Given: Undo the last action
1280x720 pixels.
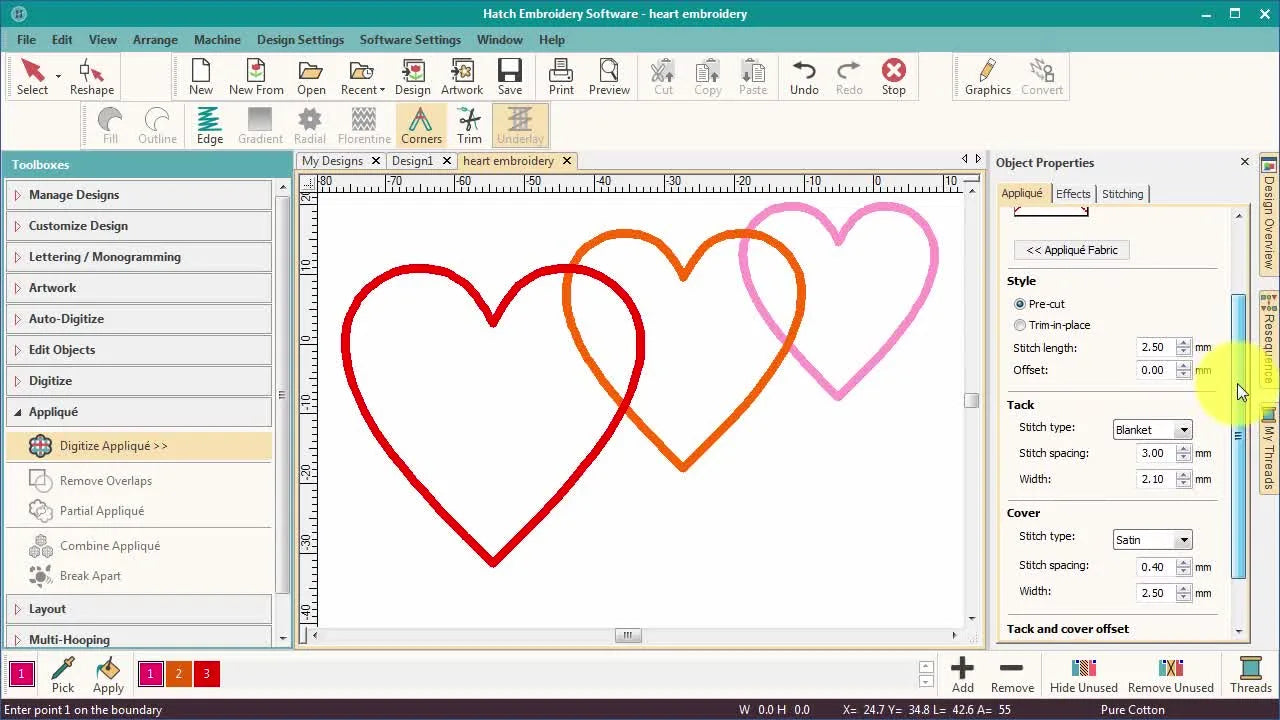Looking at the screenshot, I should point(804,77).
